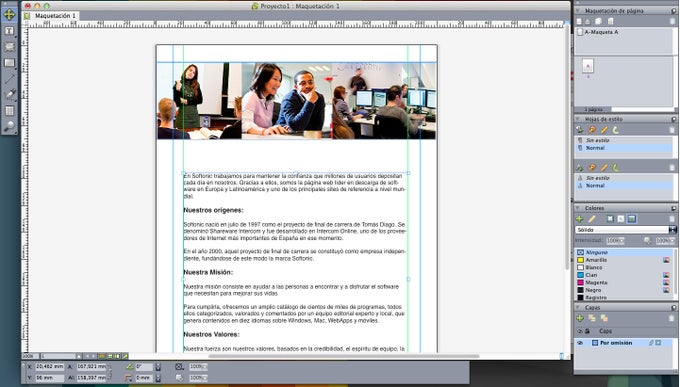Click move item to layer icon
680x387 pixels.
(x=592, y=318)
